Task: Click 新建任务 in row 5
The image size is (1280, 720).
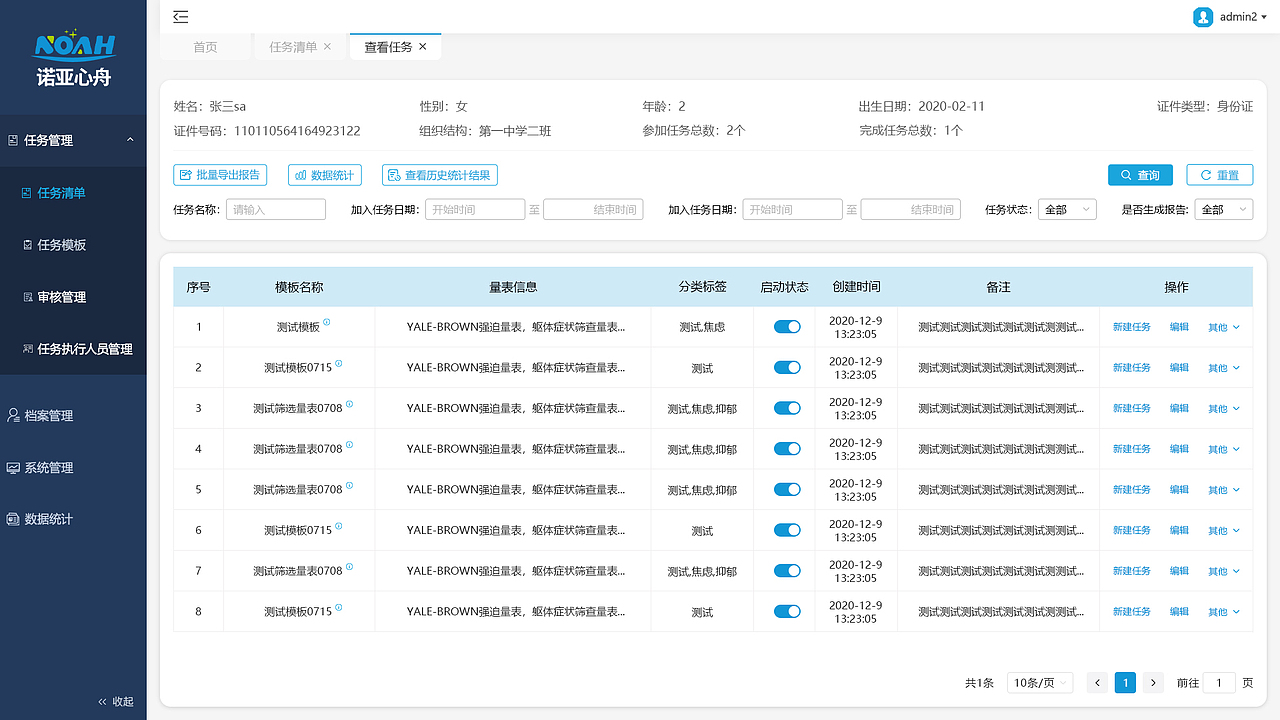Action: (x=1132, y=490)
